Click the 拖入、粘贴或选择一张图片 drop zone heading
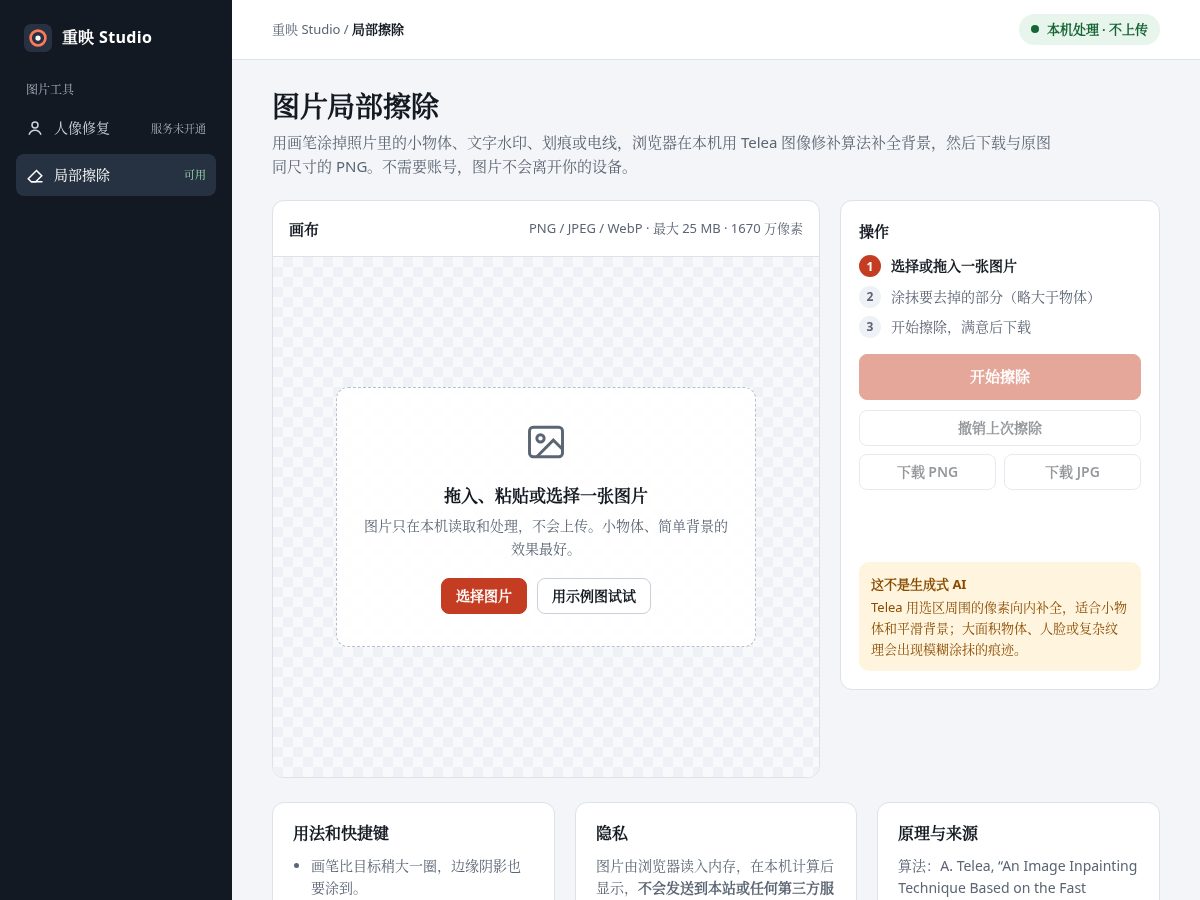1200x900 pixels. click(546, 495)
